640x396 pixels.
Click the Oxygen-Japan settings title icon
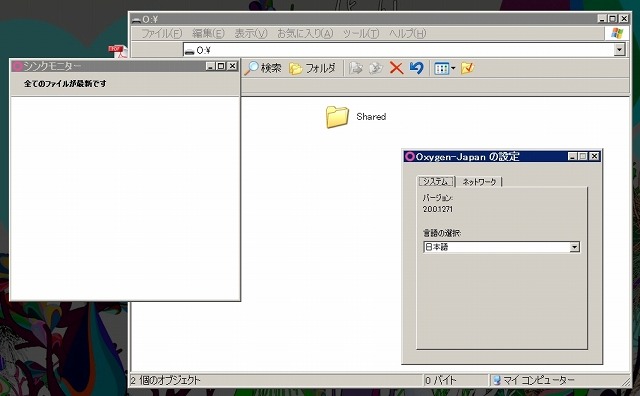point(409,156)
